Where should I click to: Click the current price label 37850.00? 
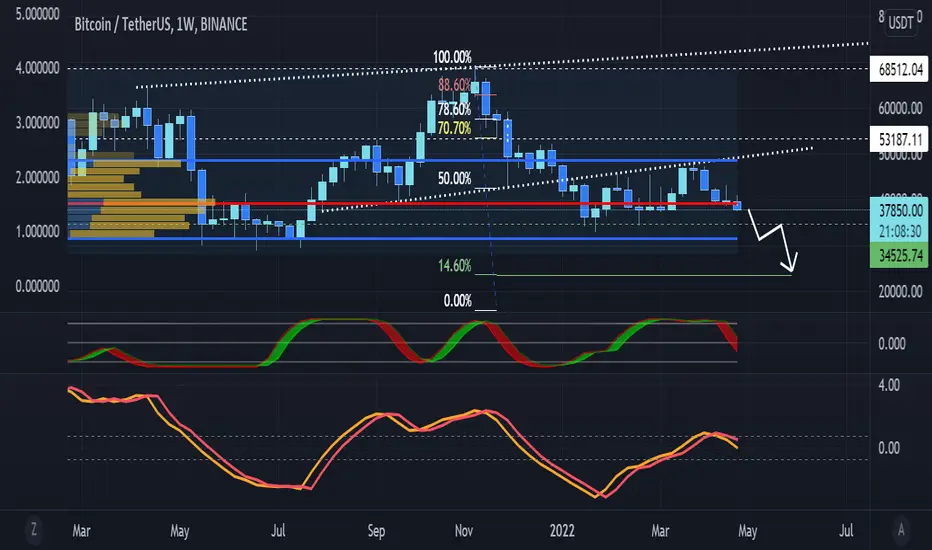coord(900,210)
